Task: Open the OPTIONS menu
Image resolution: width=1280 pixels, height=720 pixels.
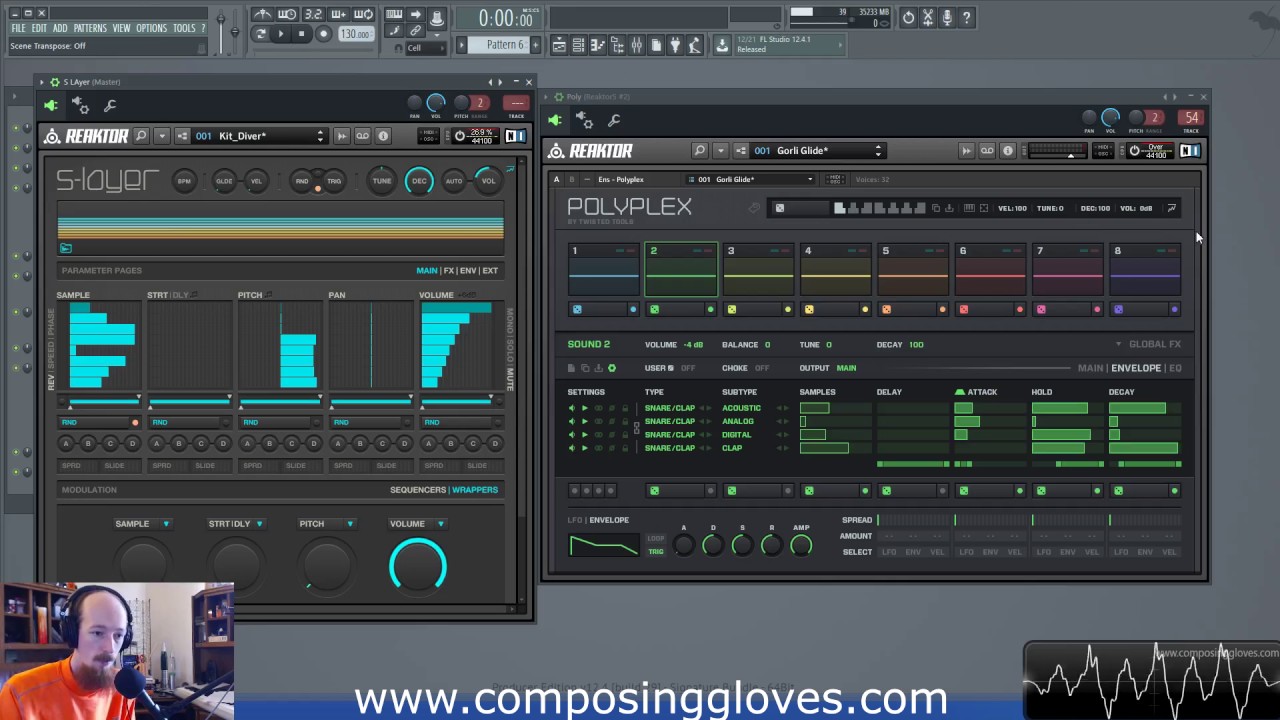Action: point(151,28)
